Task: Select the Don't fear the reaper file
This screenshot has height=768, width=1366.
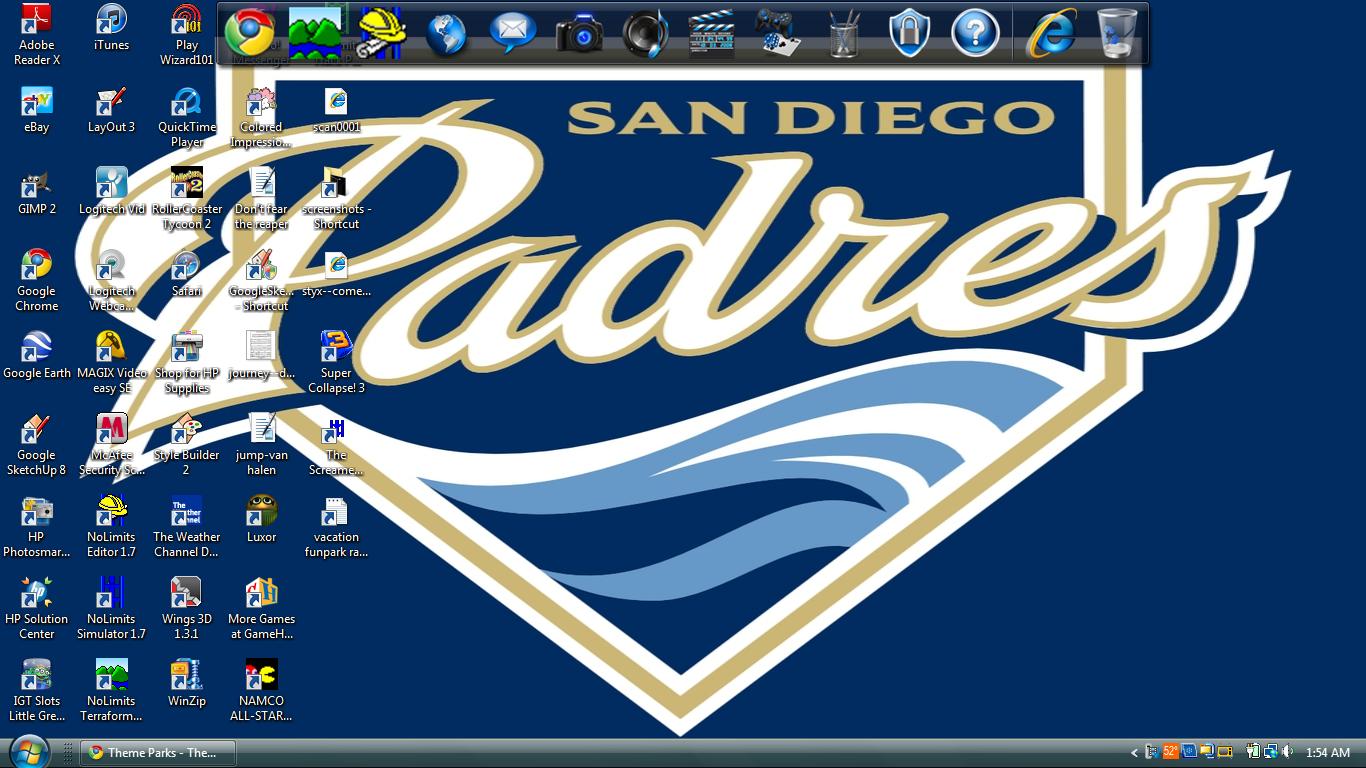Action: point(261,199)
